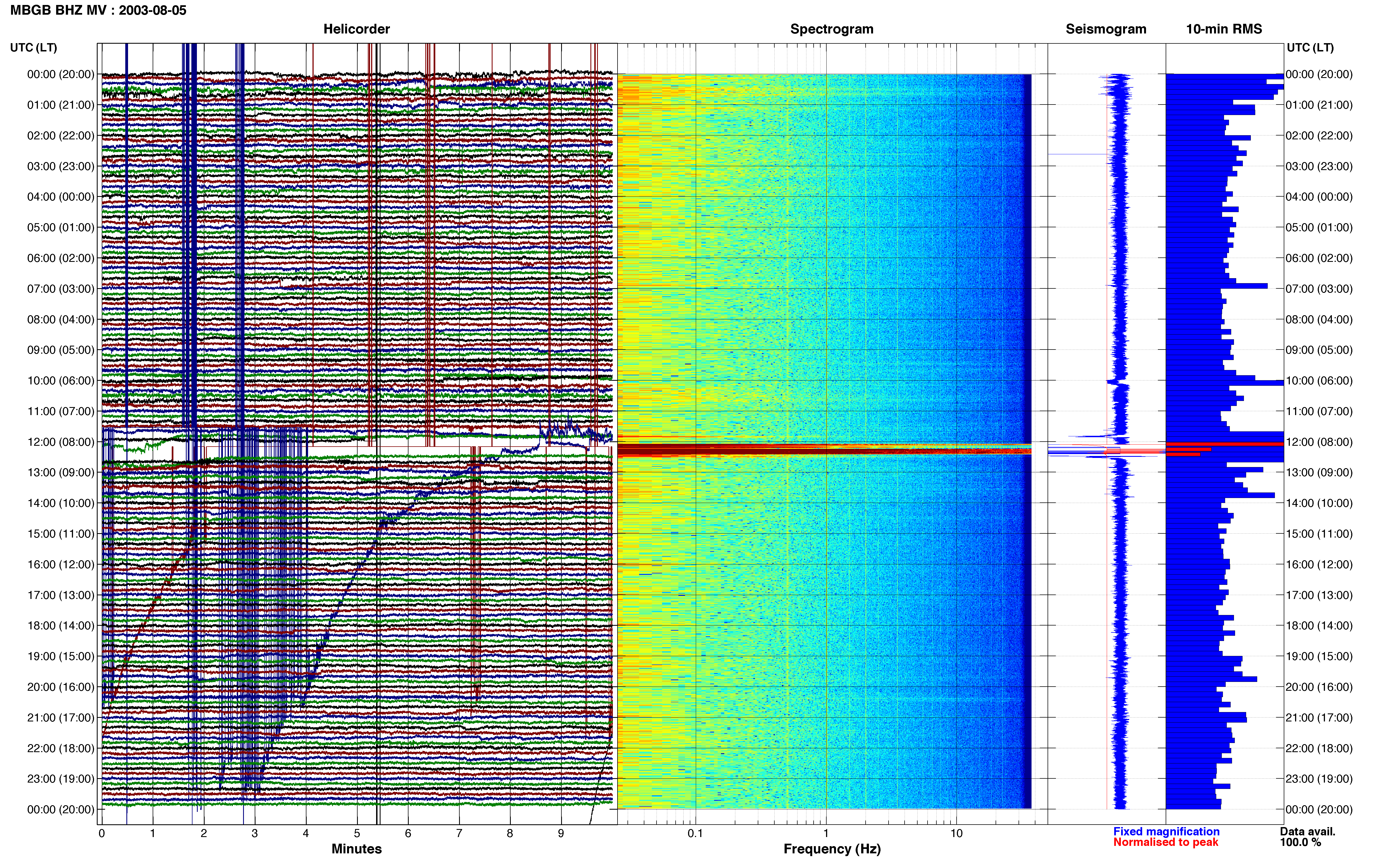Click the left 14:00 (10:00) time label

(61, 503)
